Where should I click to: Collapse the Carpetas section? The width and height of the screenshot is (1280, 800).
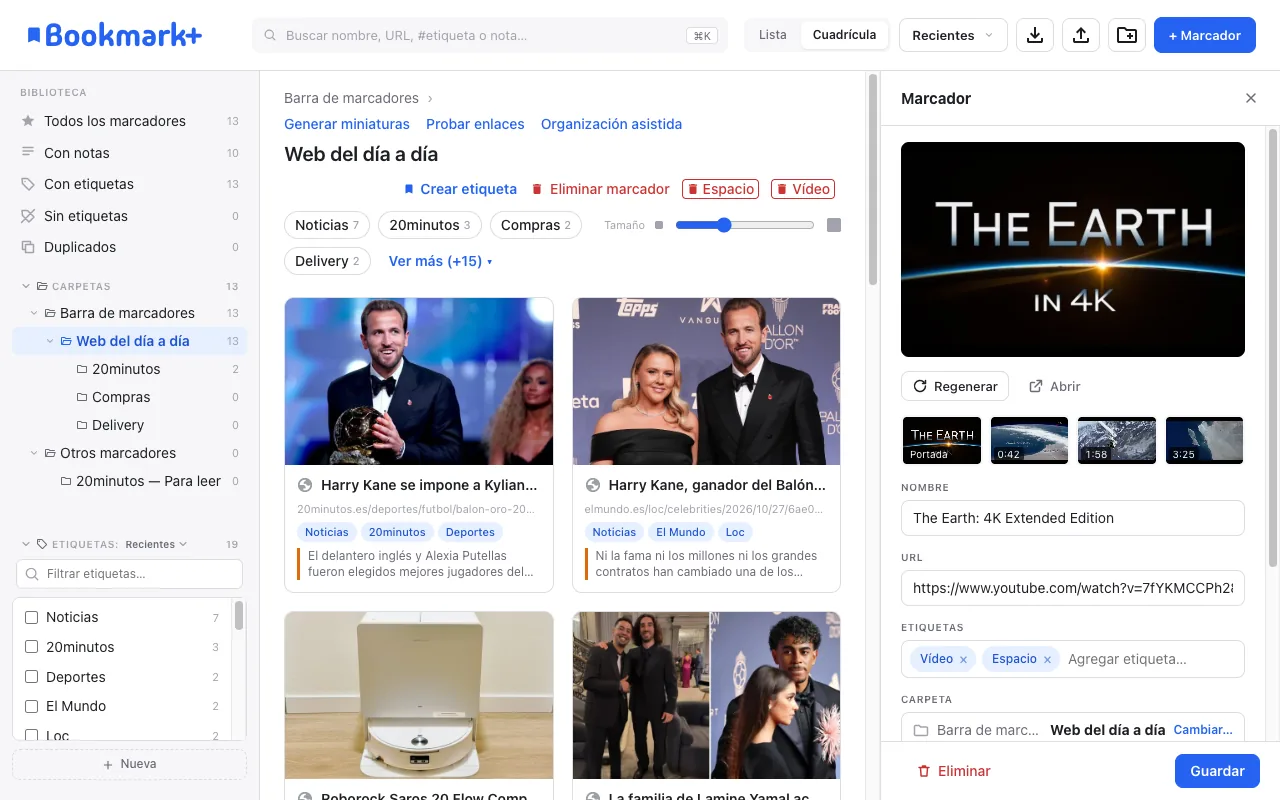pos(26,286)
